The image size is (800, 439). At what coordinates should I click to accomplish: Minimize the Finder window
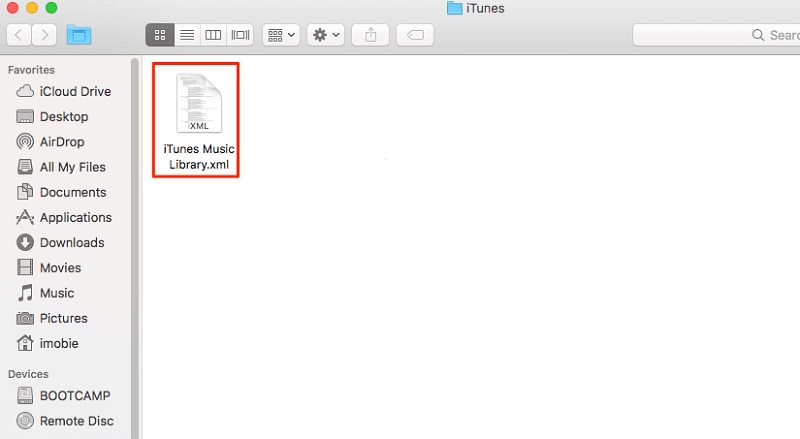(32, 8)
